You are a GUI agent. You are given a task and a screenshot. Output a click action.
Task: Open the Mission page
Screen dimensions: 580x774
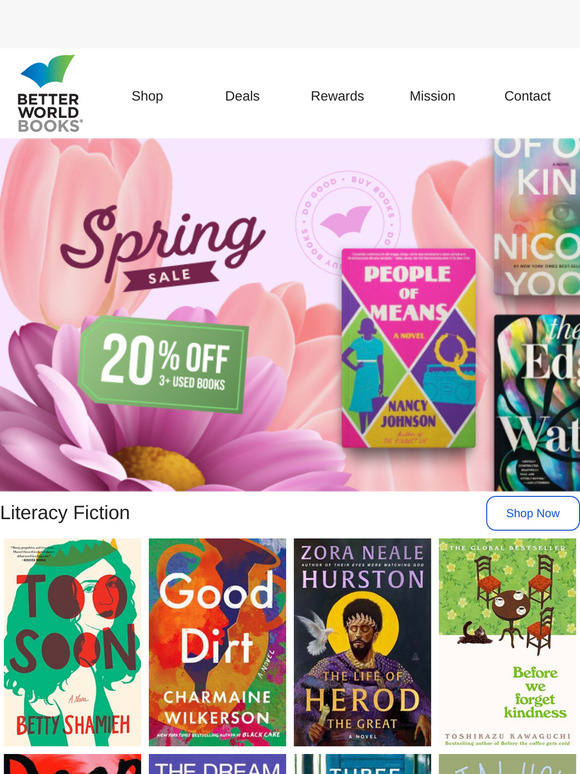coord(432,96)
